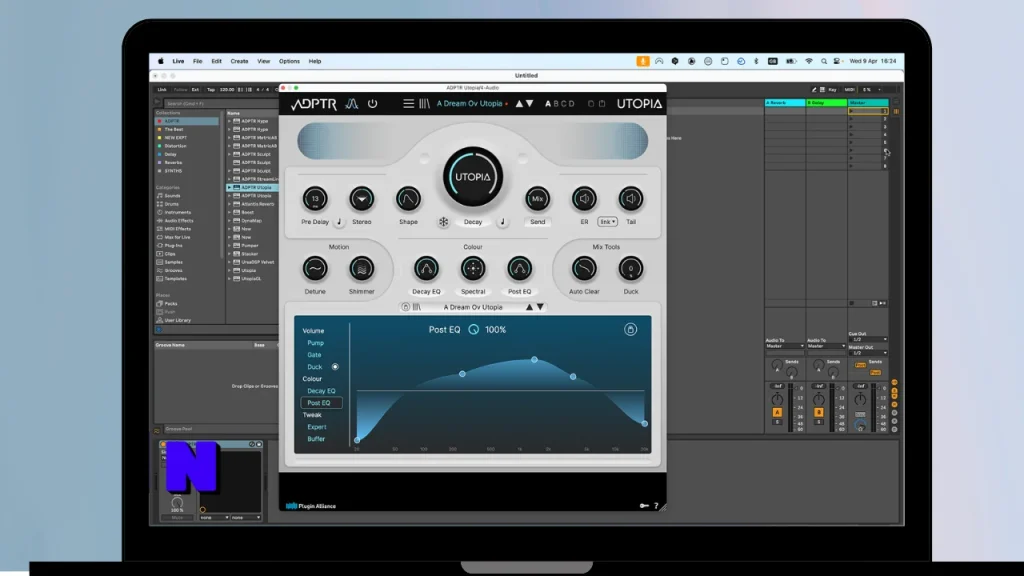Screen dimensions: 1024x576
Task: Open the Expert page in the sidebar
Action: click(x=317, y=427)
